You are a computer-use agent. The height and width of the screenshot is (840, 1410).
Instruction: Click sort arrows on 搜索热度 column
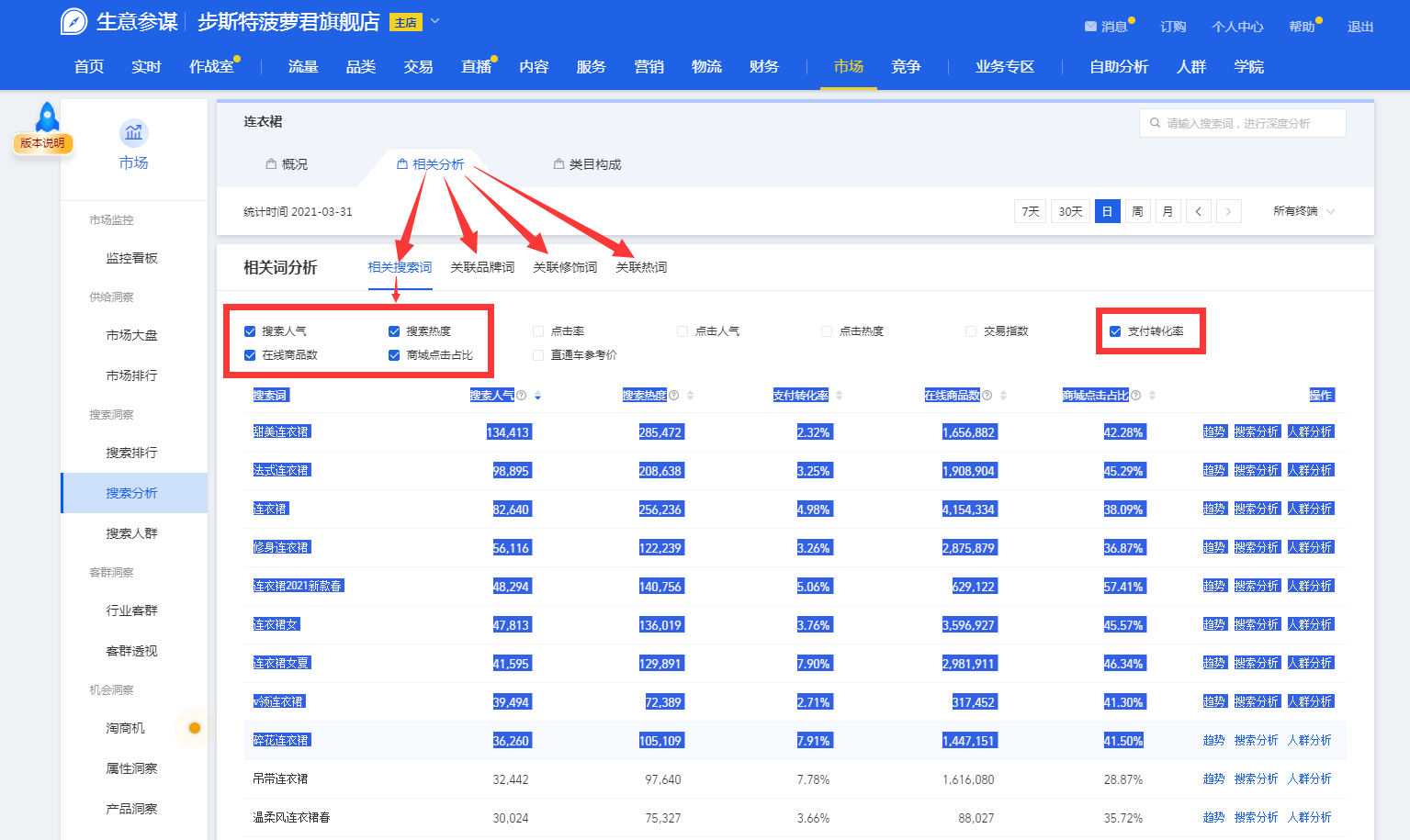(x=690, y=396)
